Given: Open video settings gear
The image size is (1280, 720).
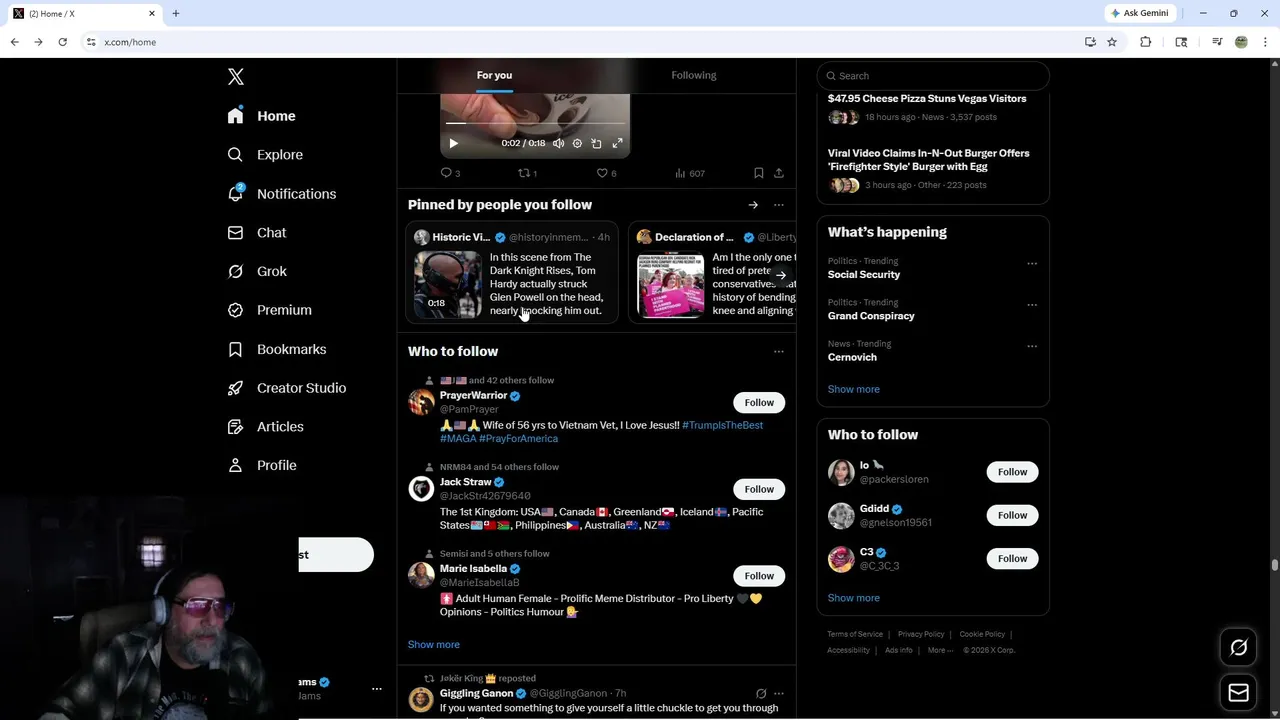Looking at the screenshot, I should point(577,143).
